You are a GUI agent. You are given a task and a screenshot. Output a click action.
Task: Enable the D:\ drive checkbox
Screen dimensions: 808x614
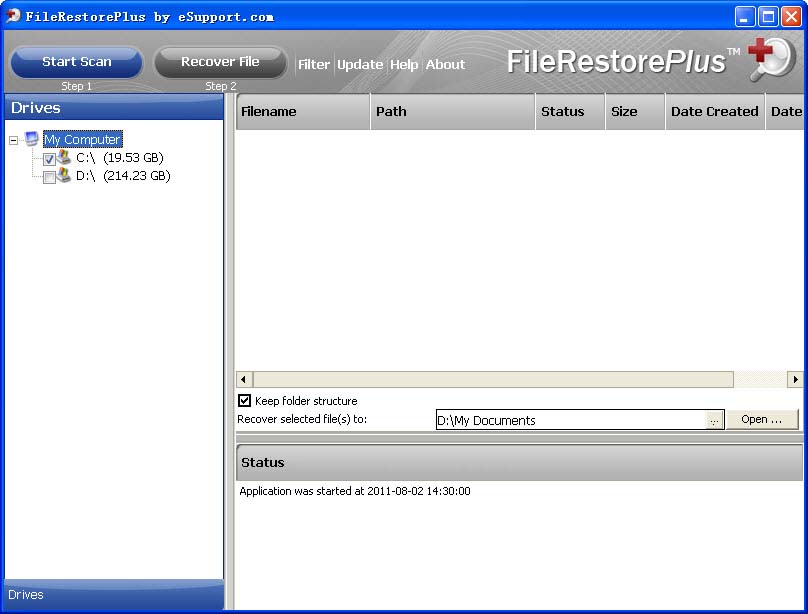point(49,177)
